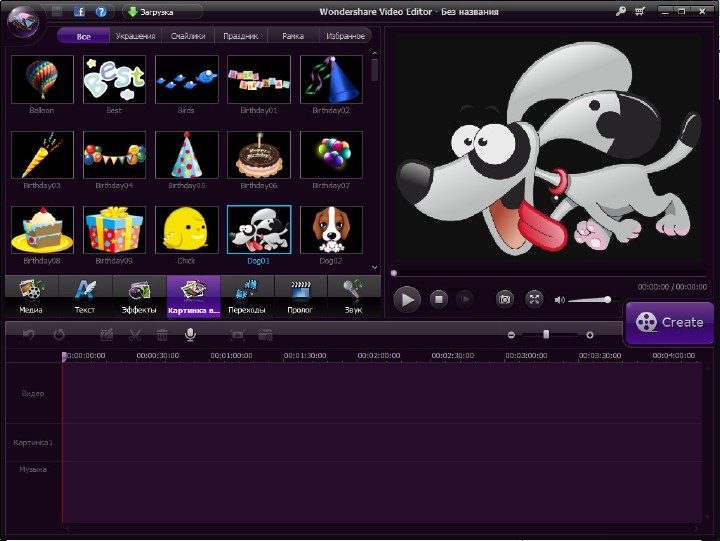Click the timeline zoom-out minus button
720x541 pixels.
tap(511, 335)
